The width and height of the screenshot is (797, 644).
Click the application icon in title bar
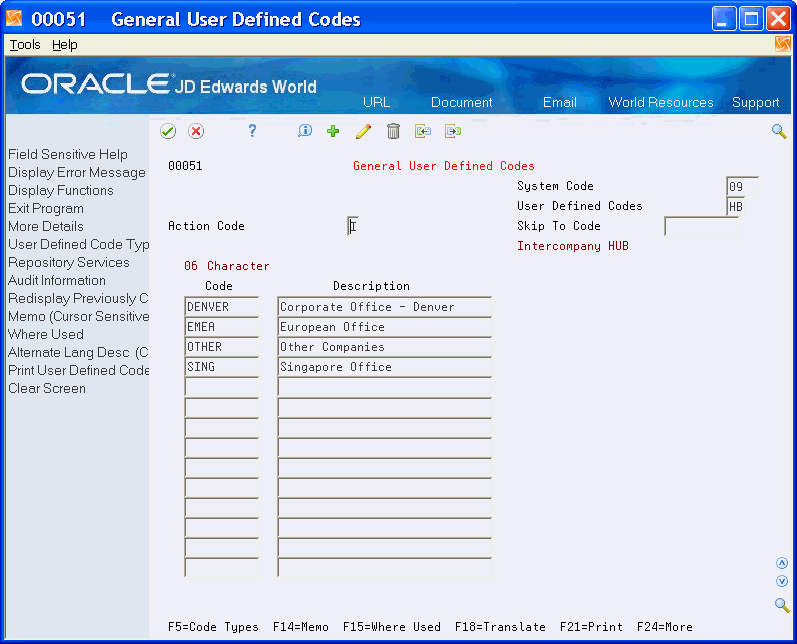pyautogui.click(x=14, y=18)
